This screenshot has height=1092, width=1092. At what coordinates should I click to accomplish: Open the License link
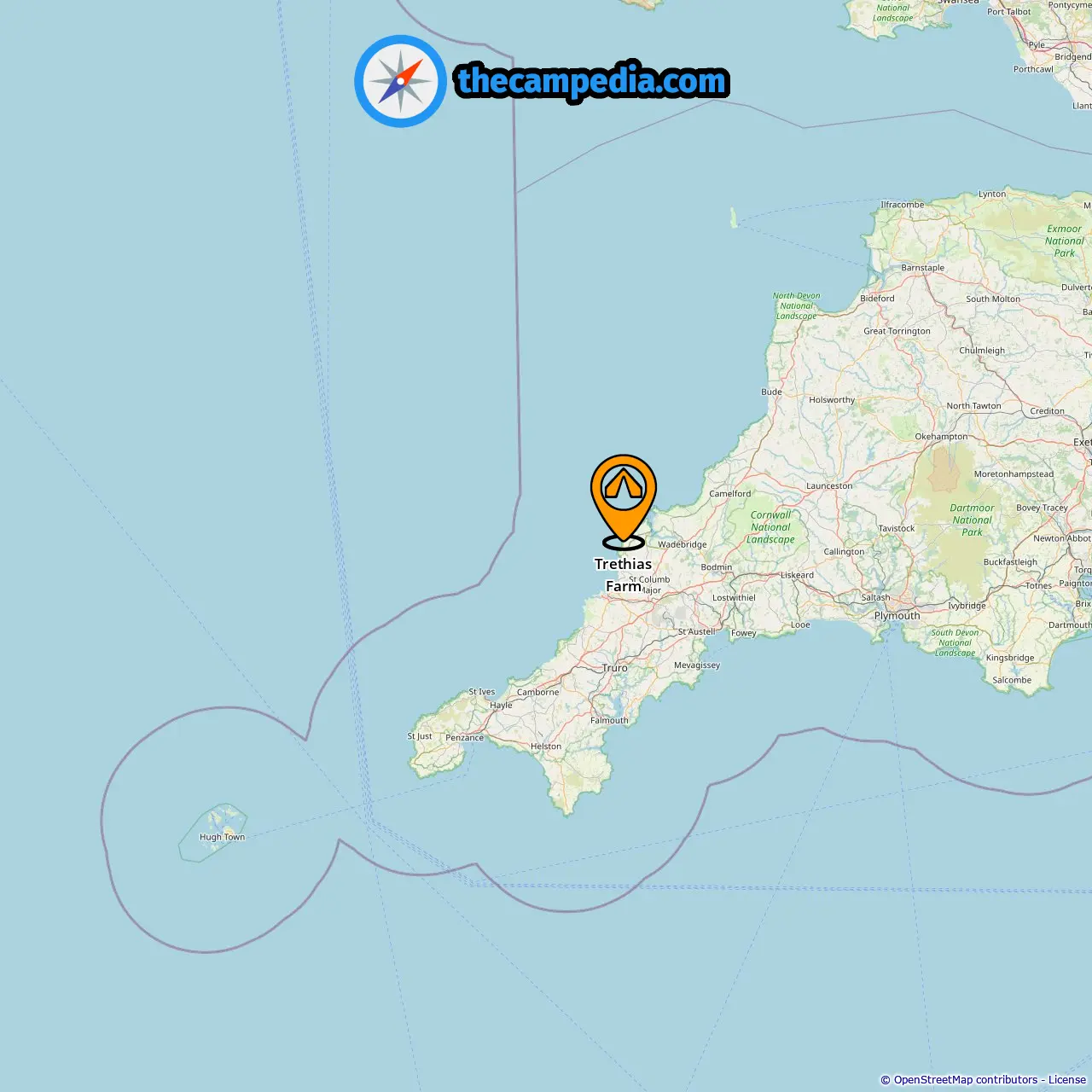[1067, 1079]
